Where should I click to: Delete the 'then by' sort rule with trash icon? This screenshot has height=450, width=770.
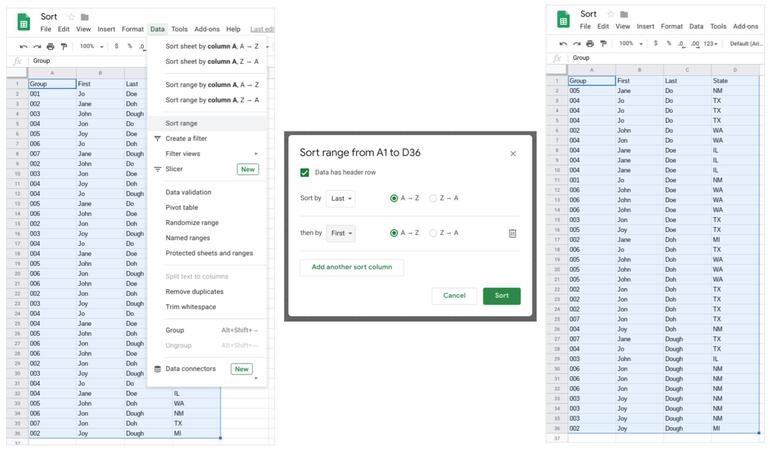tap(512, 233)
